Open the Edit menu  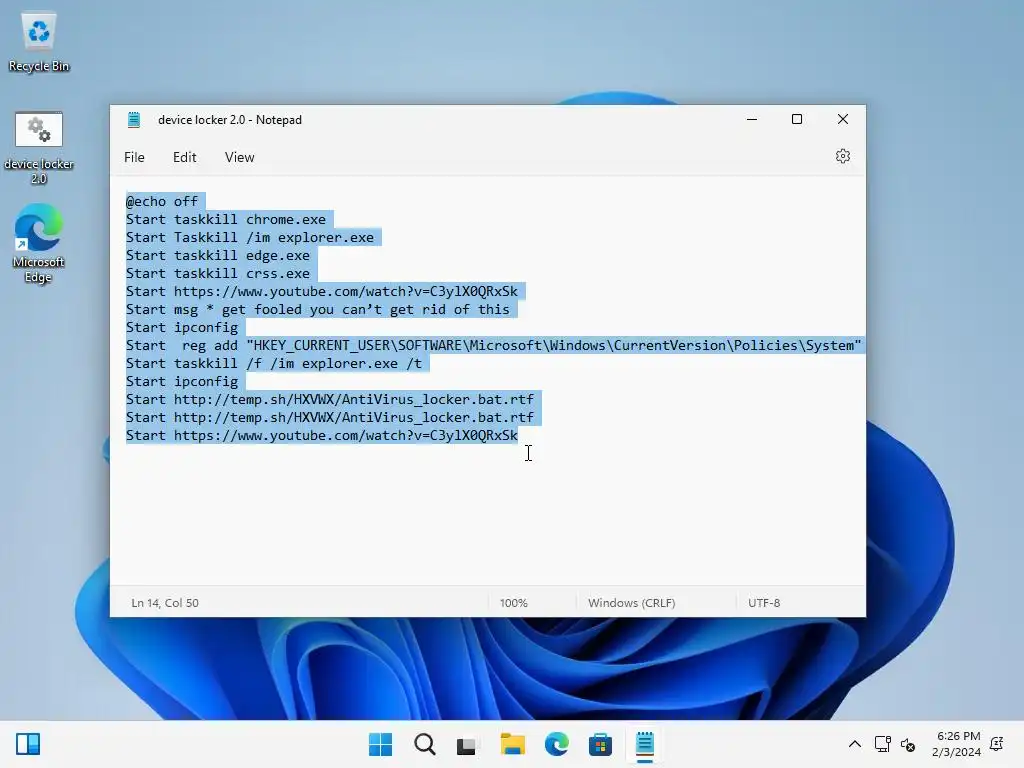tap(184, 157)
